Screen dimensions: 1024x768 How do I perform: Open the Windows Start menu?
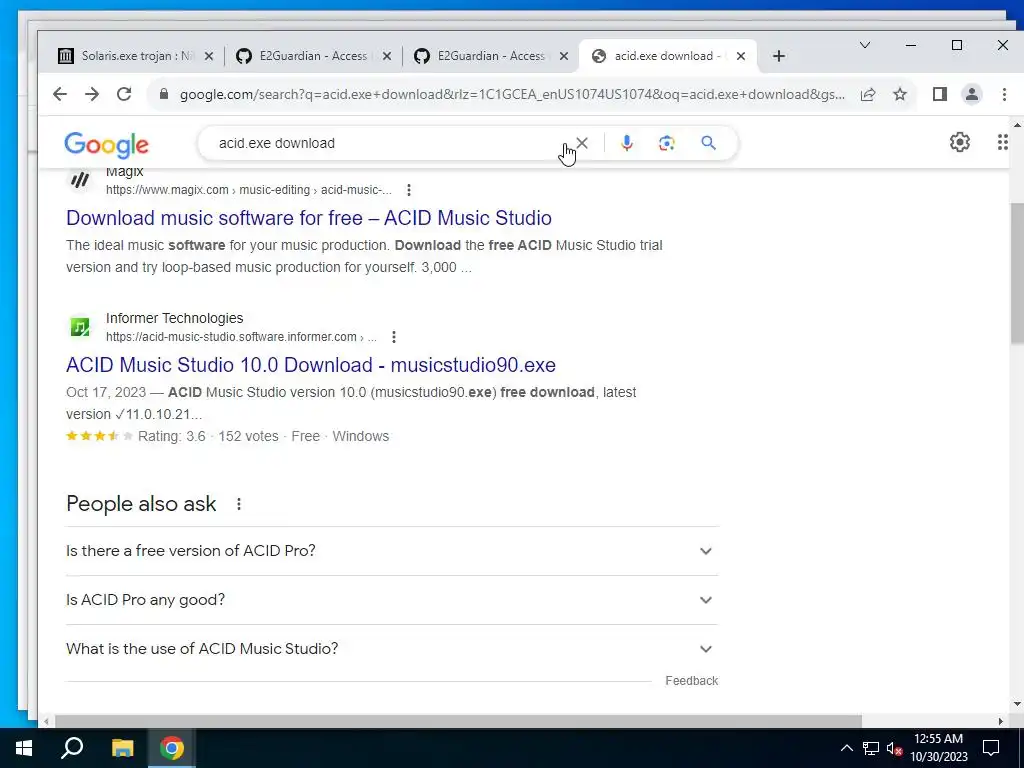(24, 748)
